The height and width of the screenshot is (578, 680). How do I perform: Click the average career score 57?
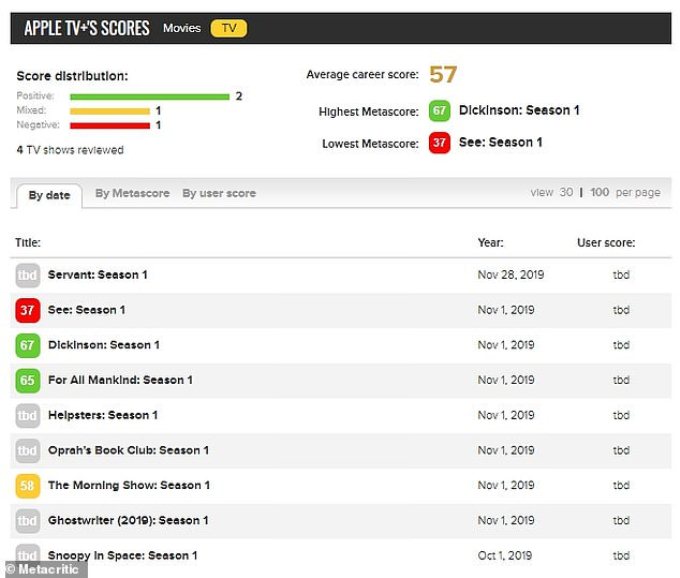tap(443, 75)
